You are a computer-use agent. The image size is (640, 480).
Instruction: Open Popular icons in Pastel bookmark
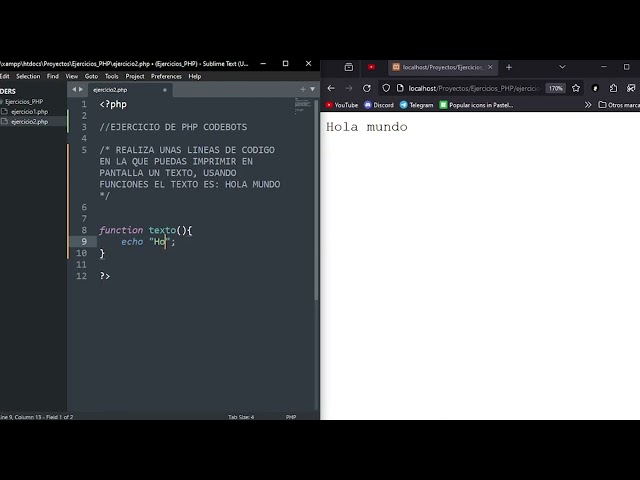[x=476, y=105]
